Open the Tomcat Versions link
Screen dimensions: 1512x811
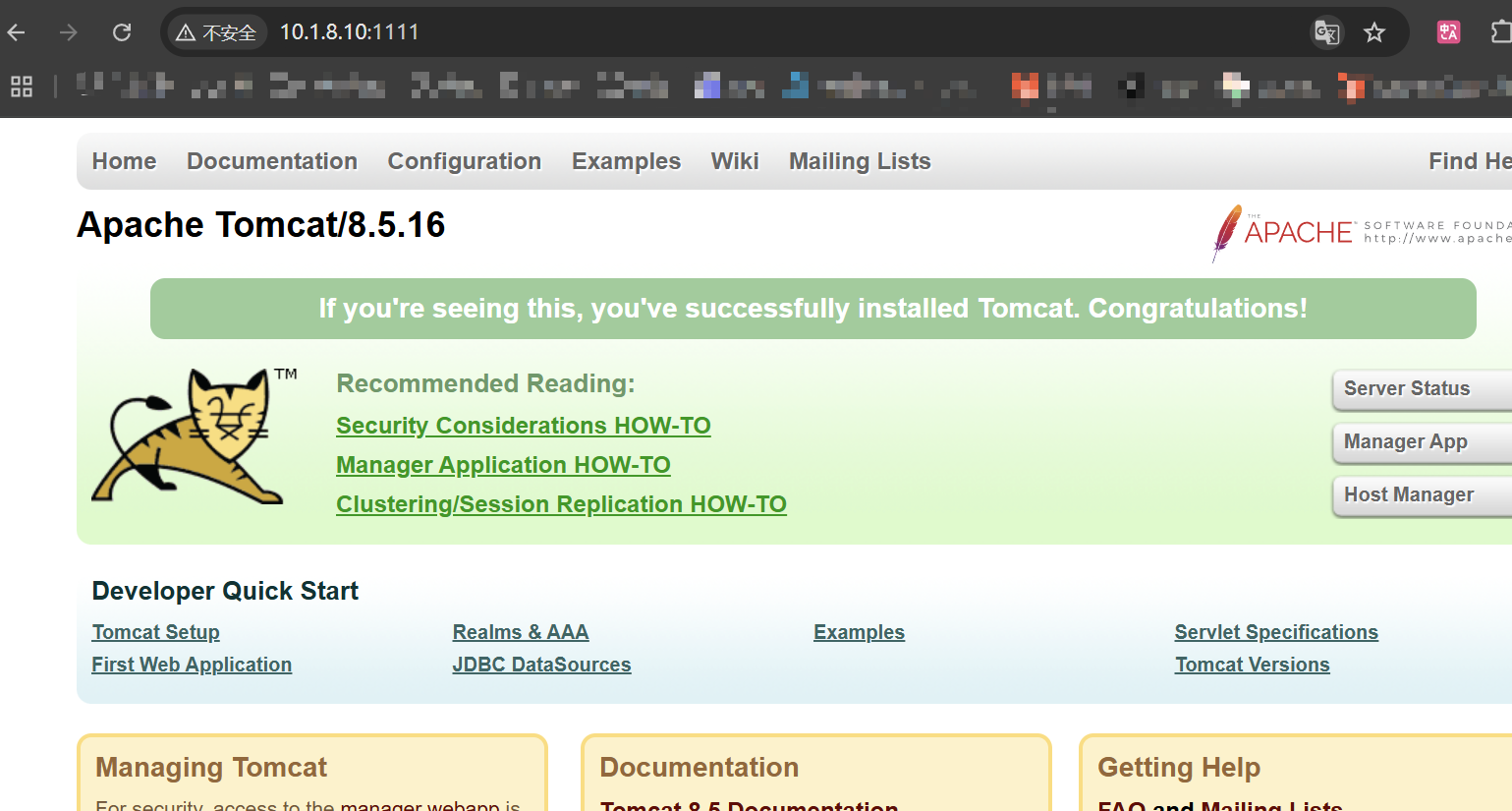tap(1252, 665)
